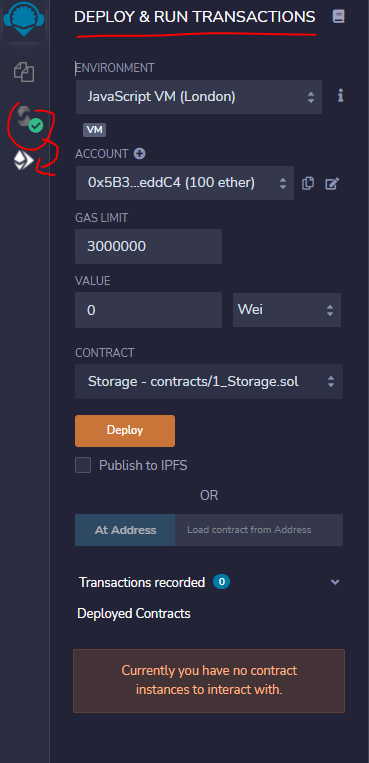The height and width of the screenshot is (763, 369).
Task: Add a new account with plus icon
Action: click(139, 154)
